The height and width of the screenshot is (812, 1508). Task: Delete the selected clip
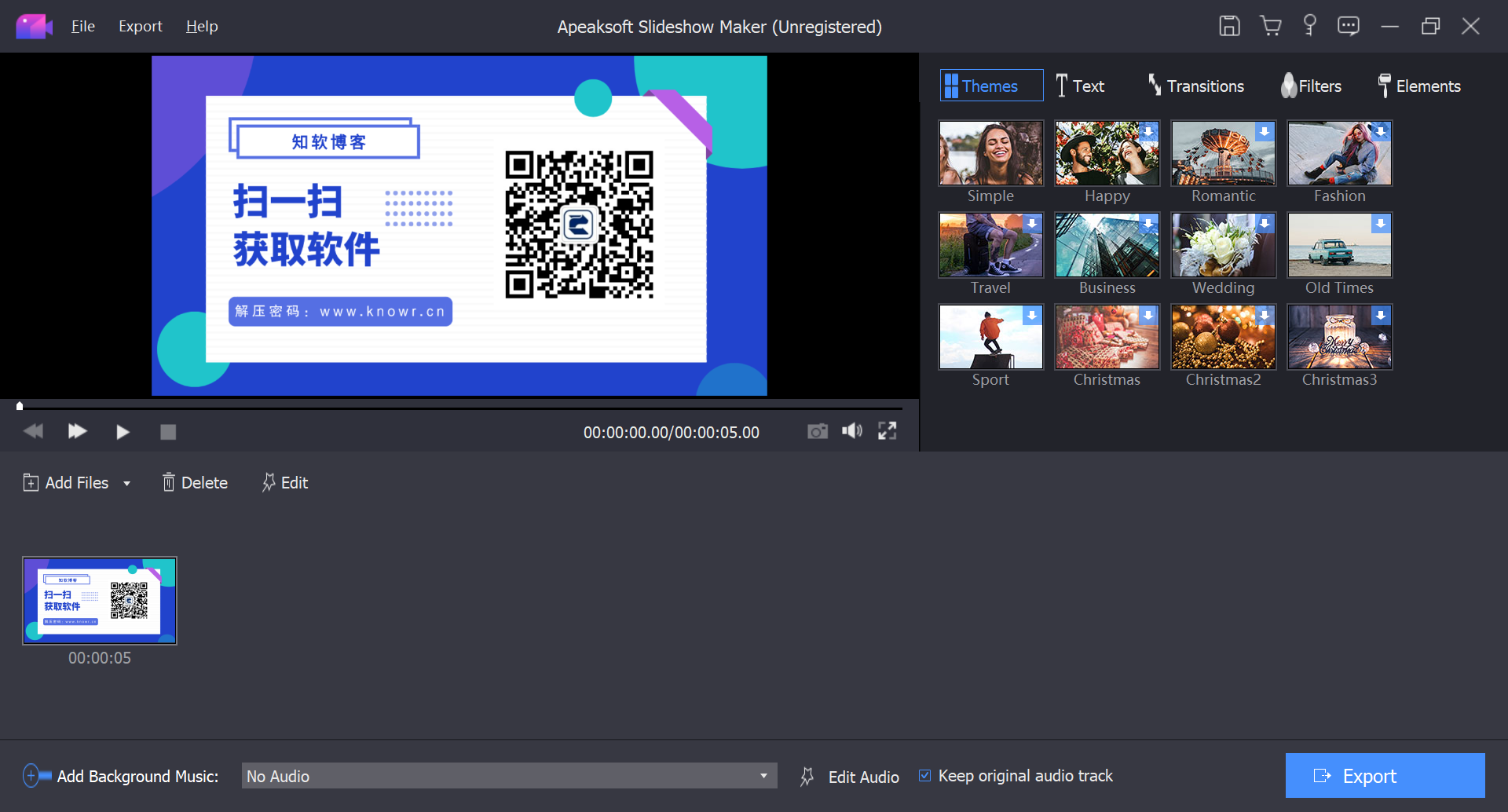click(195, 483)
